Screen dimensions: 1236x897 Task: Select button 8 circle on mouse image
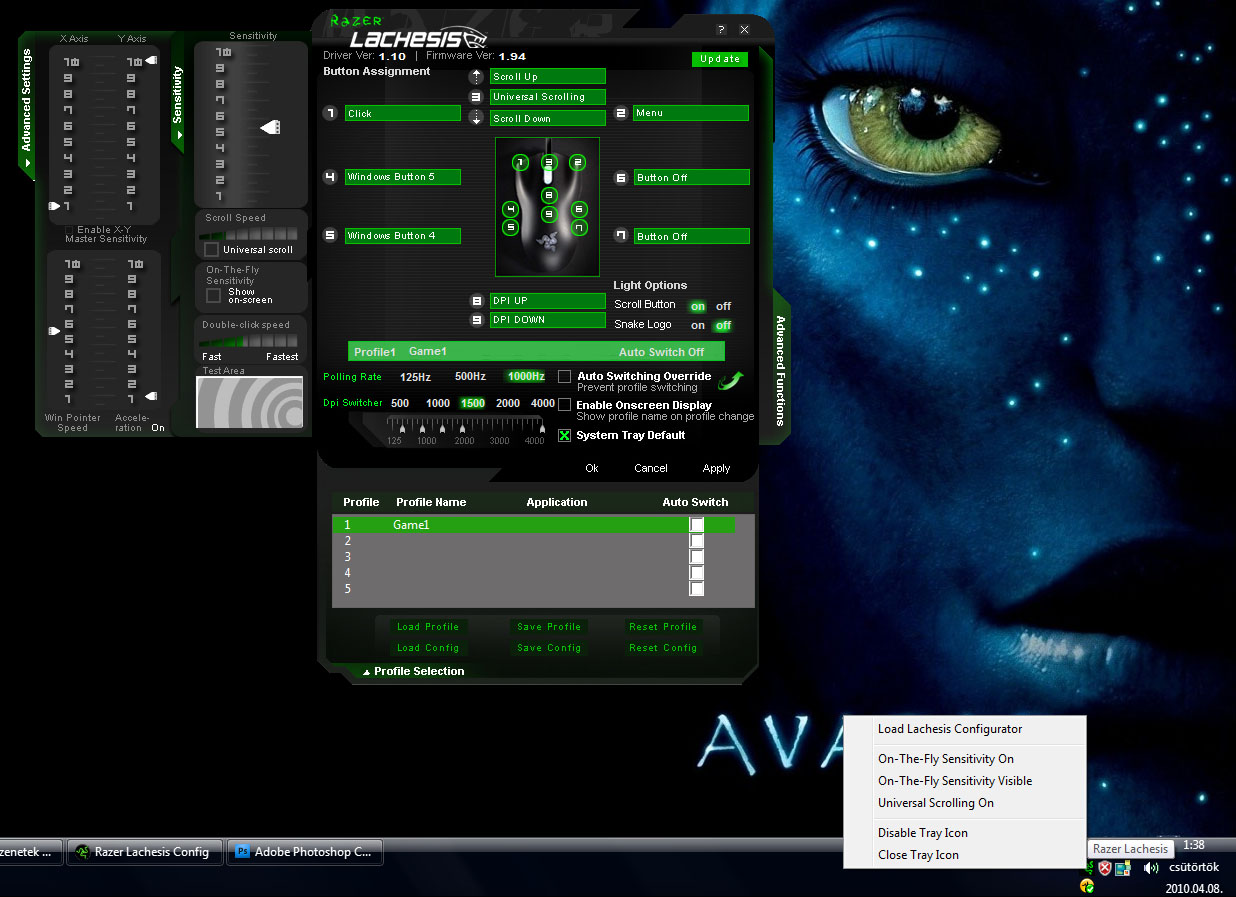pos(548,195)
